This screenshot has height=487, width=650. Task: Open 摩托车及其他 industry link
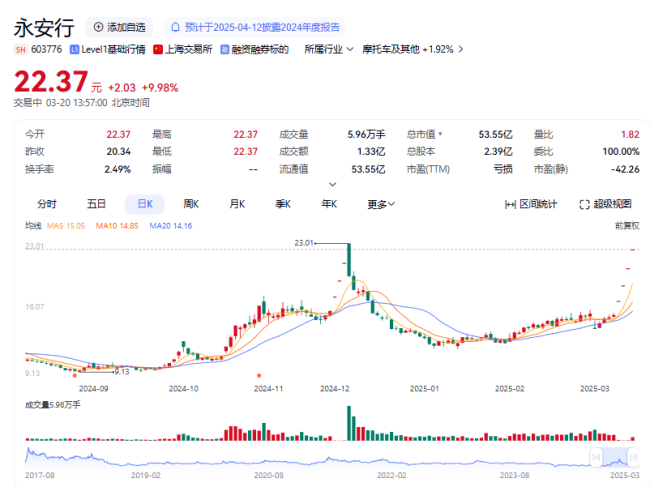[x=391, y=50]
